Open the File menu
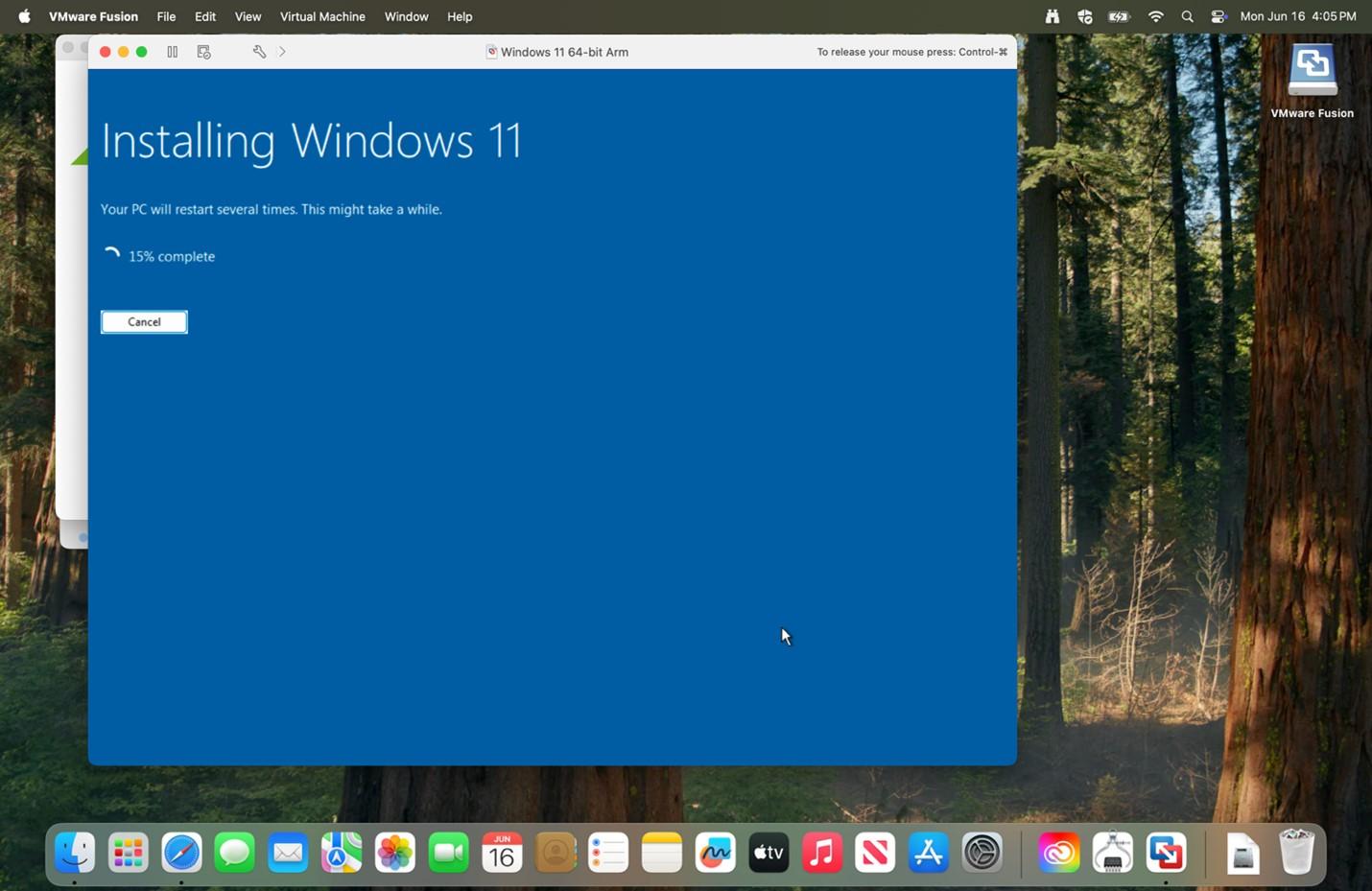The height and width of the screenshot is (891, 1372). point(166,16)
